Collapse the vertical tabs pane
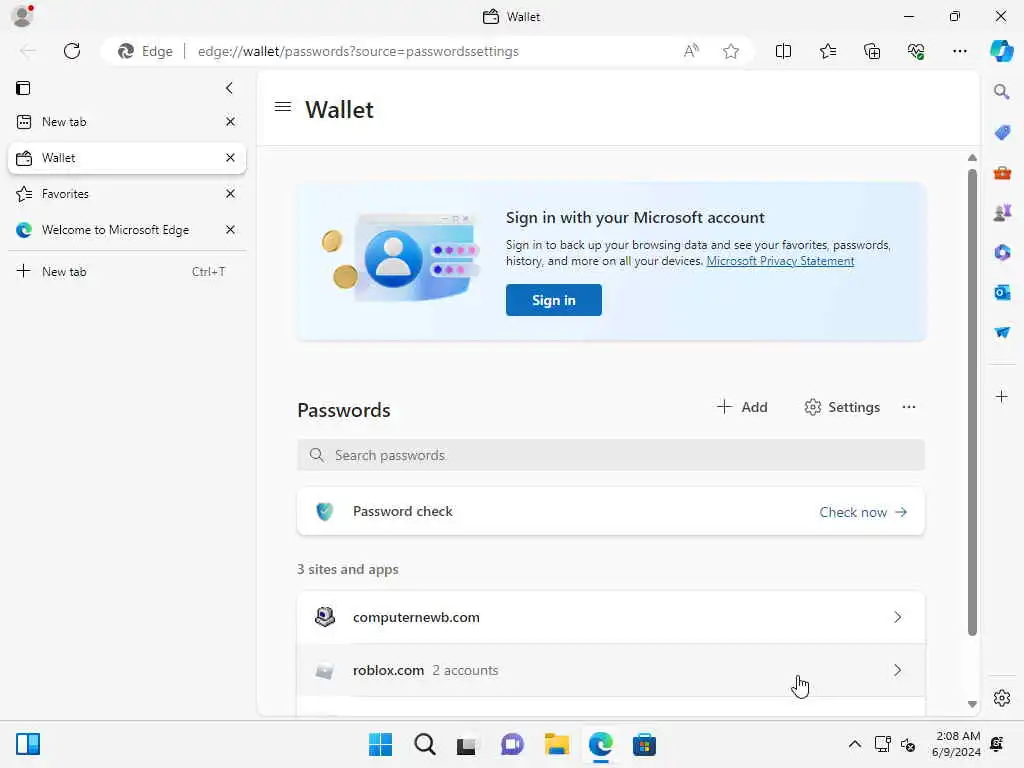 pyautogui.click(x=229, y=88)
